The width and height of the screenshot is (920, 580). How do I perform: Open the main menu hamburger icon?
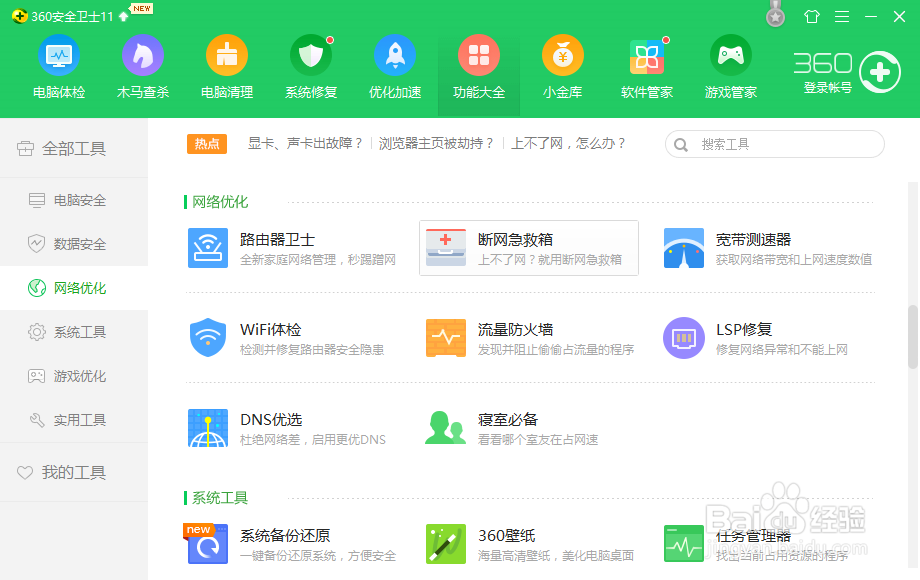pos(842,16)
